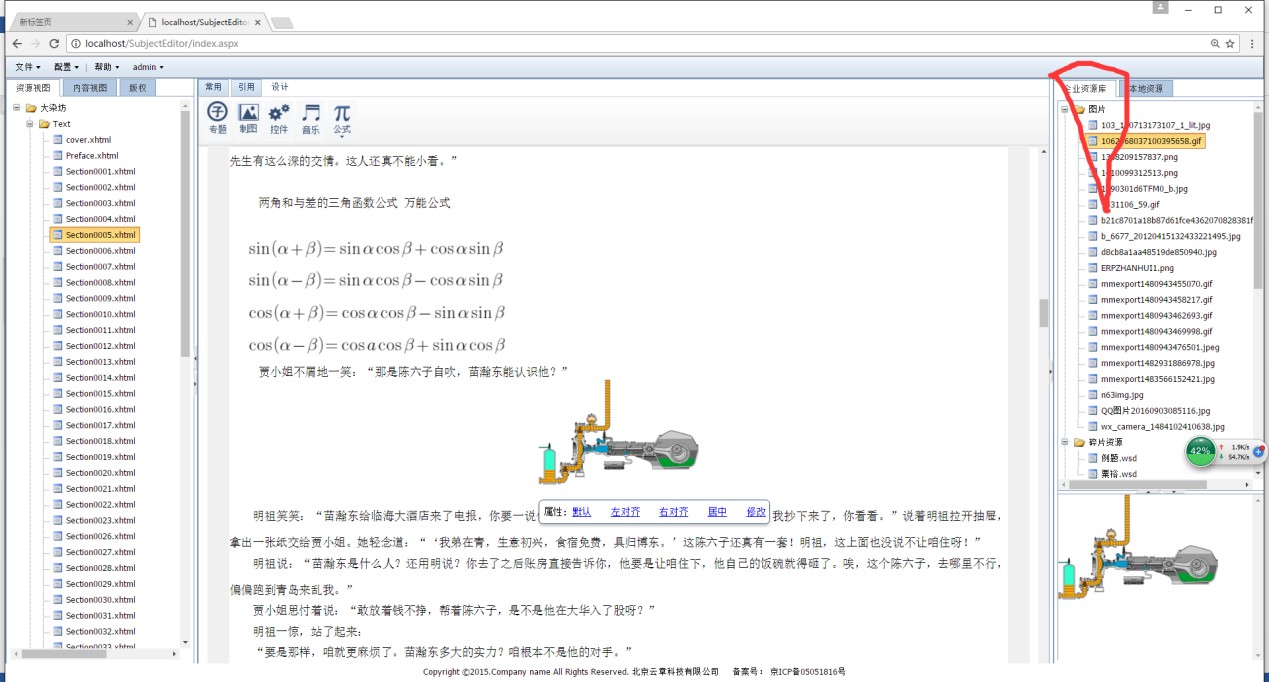This screenshot has width=1269, height=682.
Task: Click the Chrome user profile icon
Action: point(1160,8)
